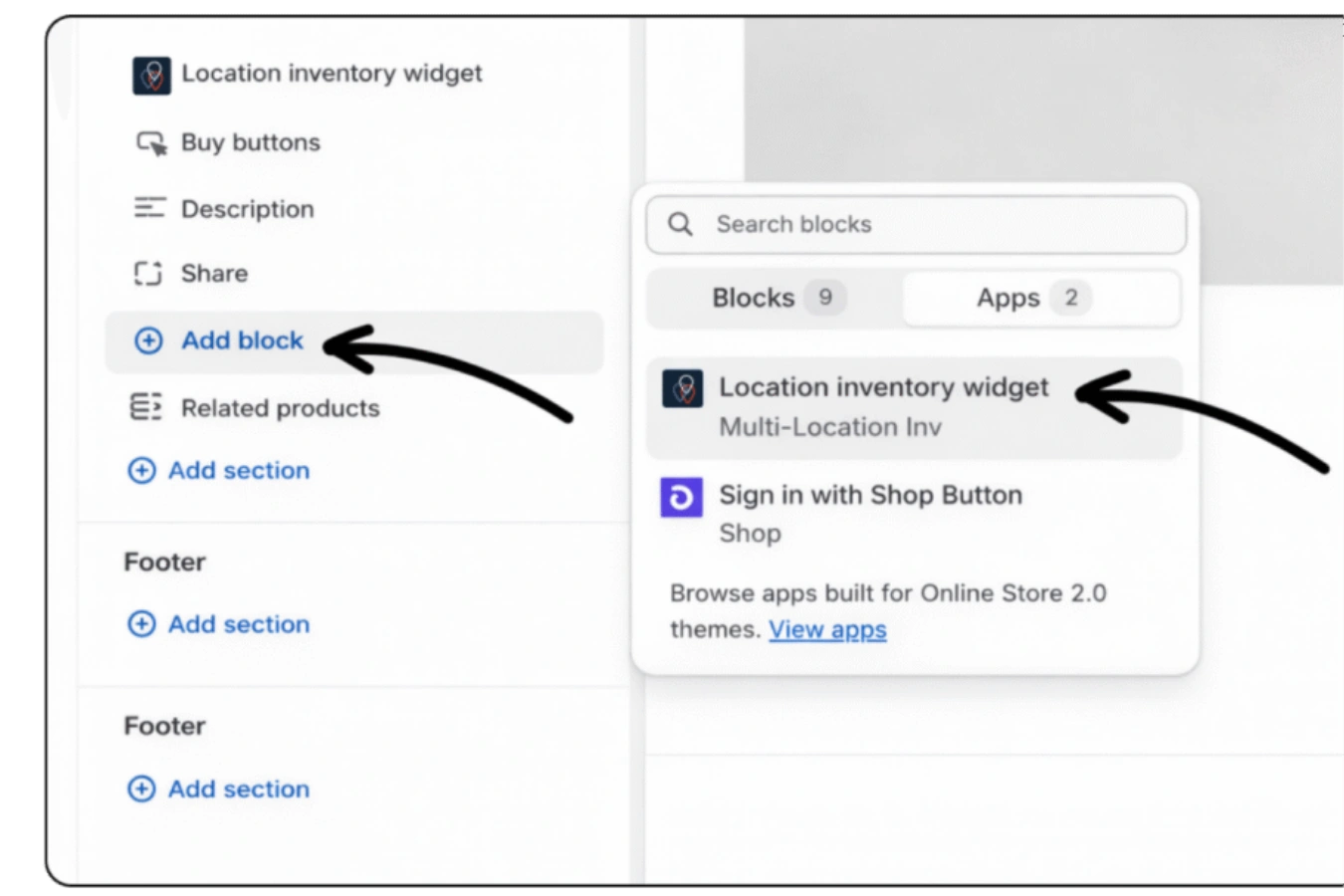
Task: Click the Add block plus icon
Action: click(148, 340)
